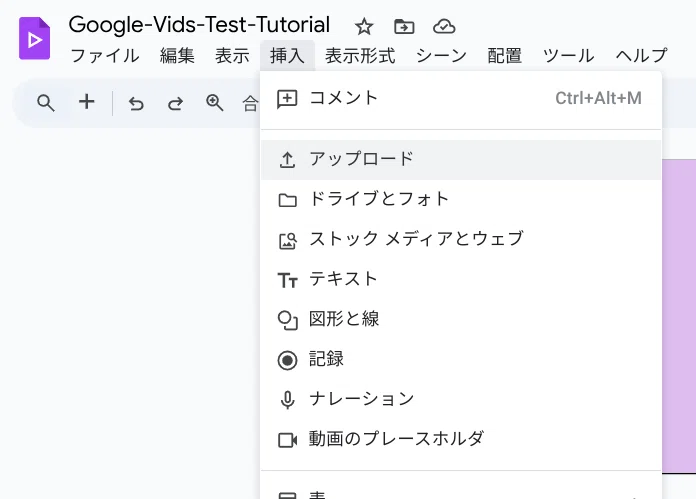Image resolution: width=696 pixels, height=499 pixels.
Task: Open the 表示 menu
Action: tap(232, 56)
